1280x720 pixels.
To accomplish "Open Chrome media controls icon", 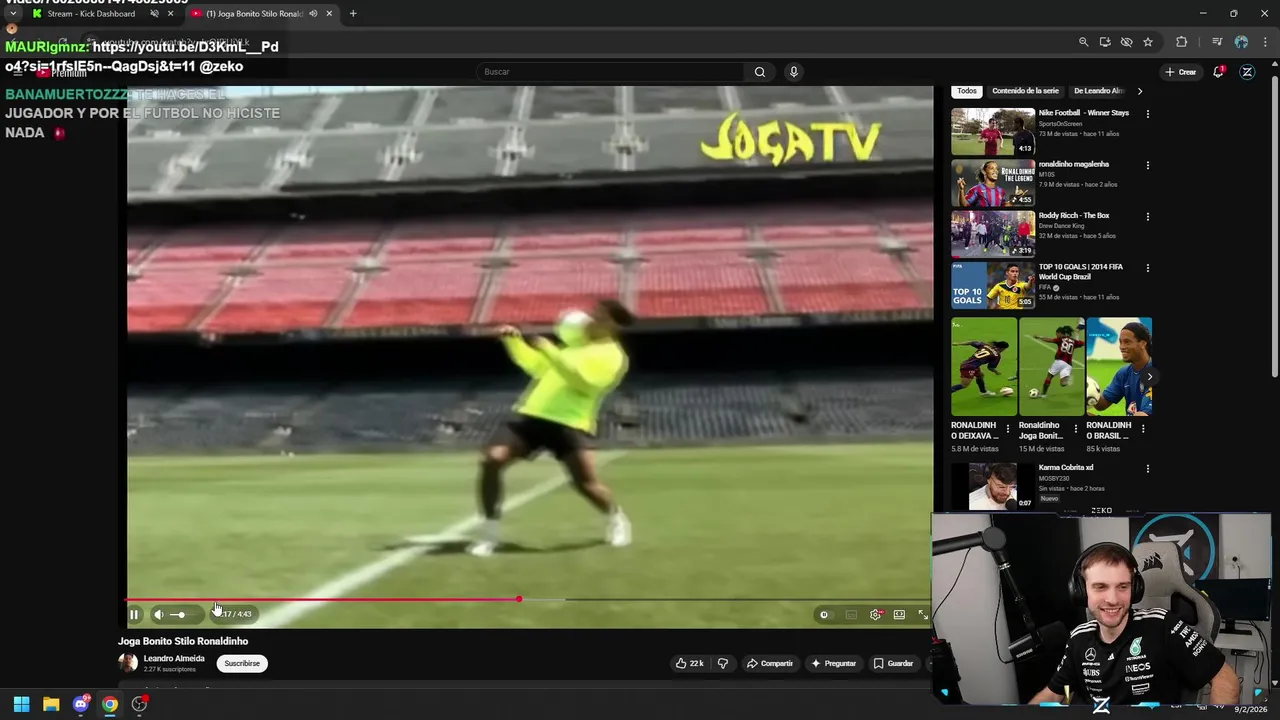I will (1217, 42).
